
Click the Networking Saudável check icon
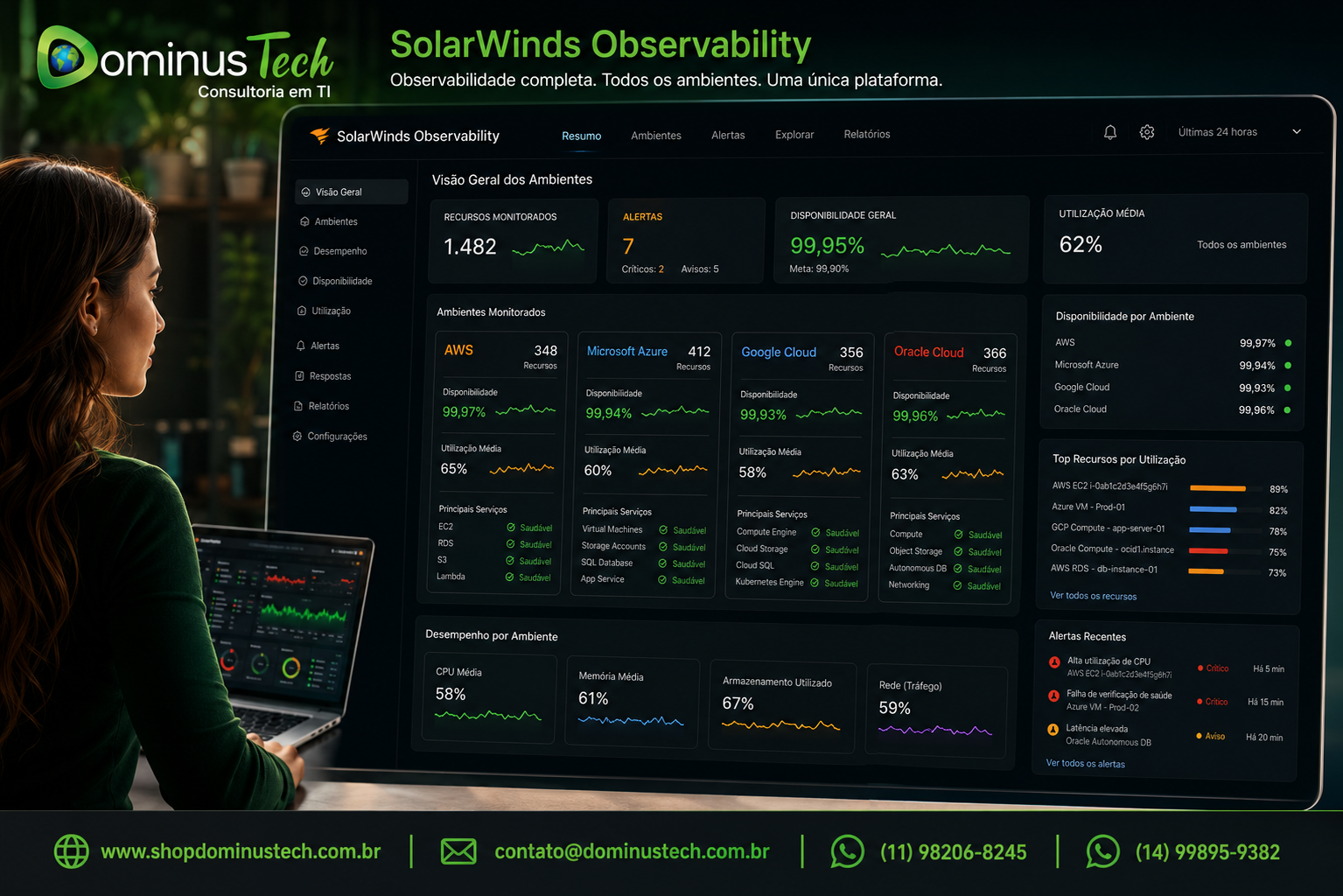[x=957, y=585]
